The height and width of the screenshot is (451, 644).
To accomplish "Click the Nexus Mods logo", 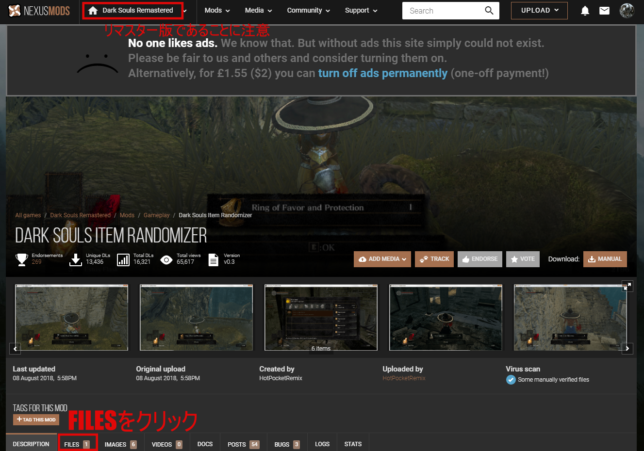I will pos(39,11).
